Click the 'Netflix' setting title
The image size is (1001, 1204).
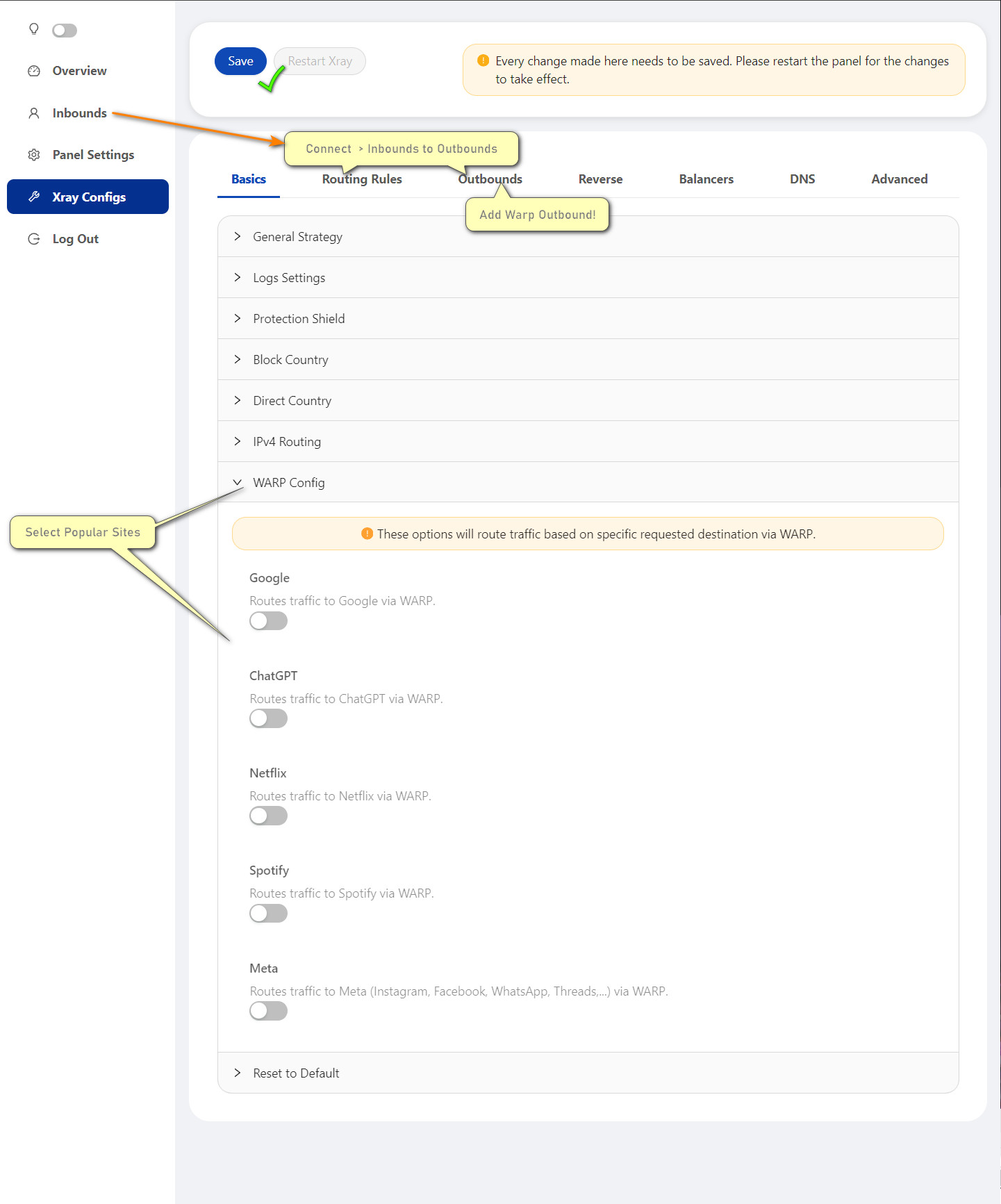pos(268,773)
